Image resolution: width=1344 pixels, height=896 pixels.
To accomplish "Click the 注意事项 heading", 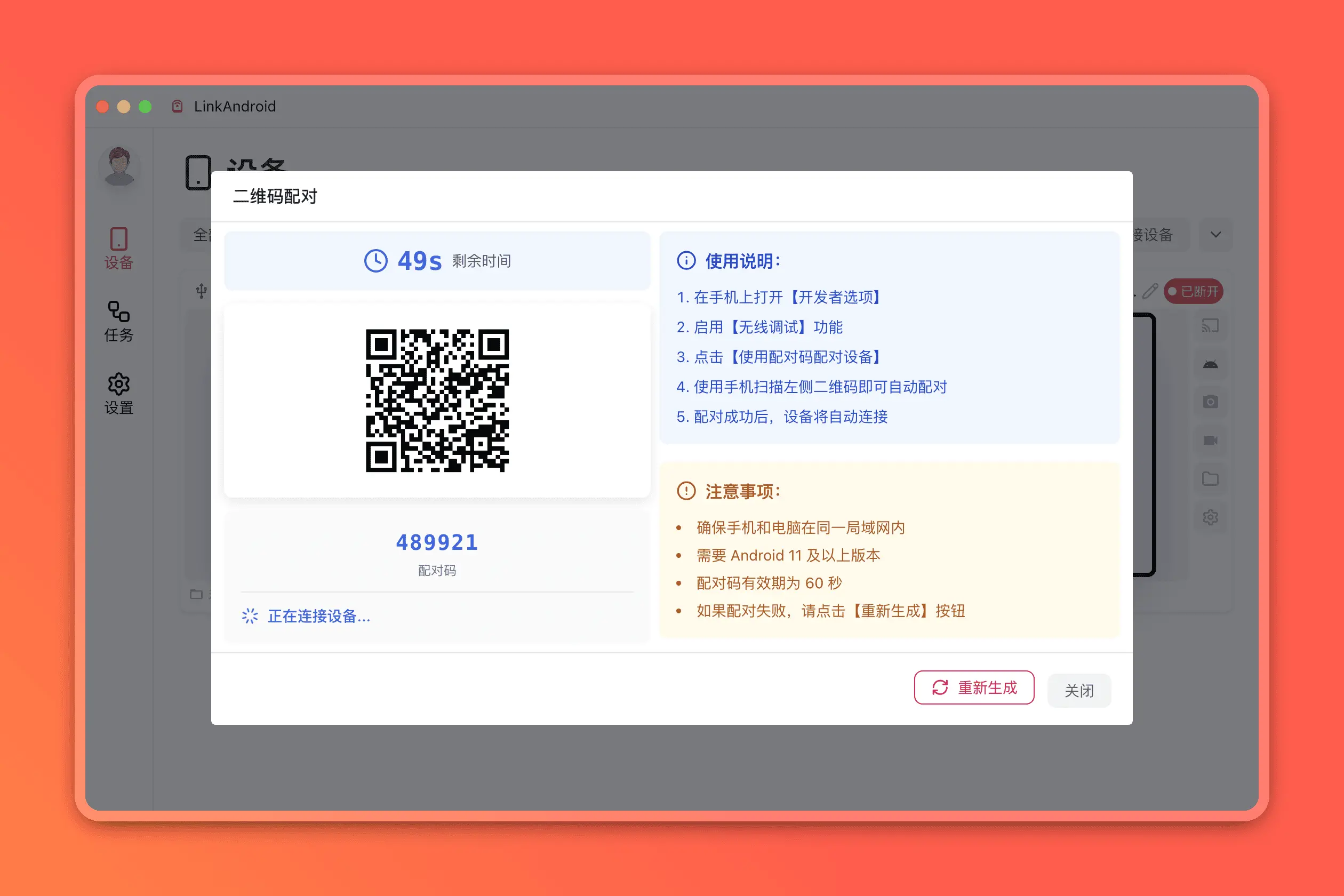I will click(743, 491).
